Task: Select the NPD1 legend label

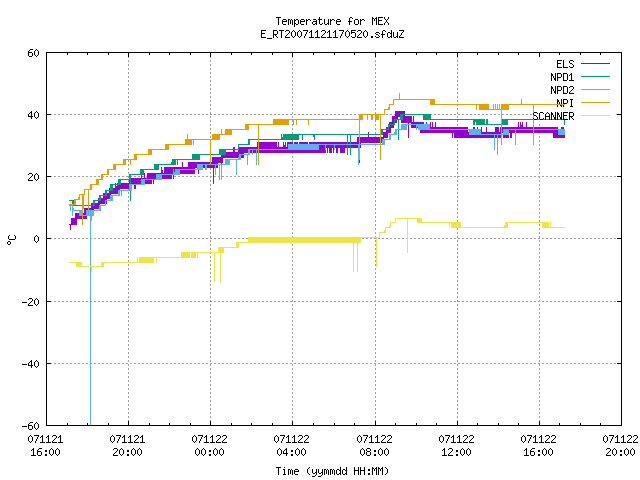Action: (x=562, y=77)
